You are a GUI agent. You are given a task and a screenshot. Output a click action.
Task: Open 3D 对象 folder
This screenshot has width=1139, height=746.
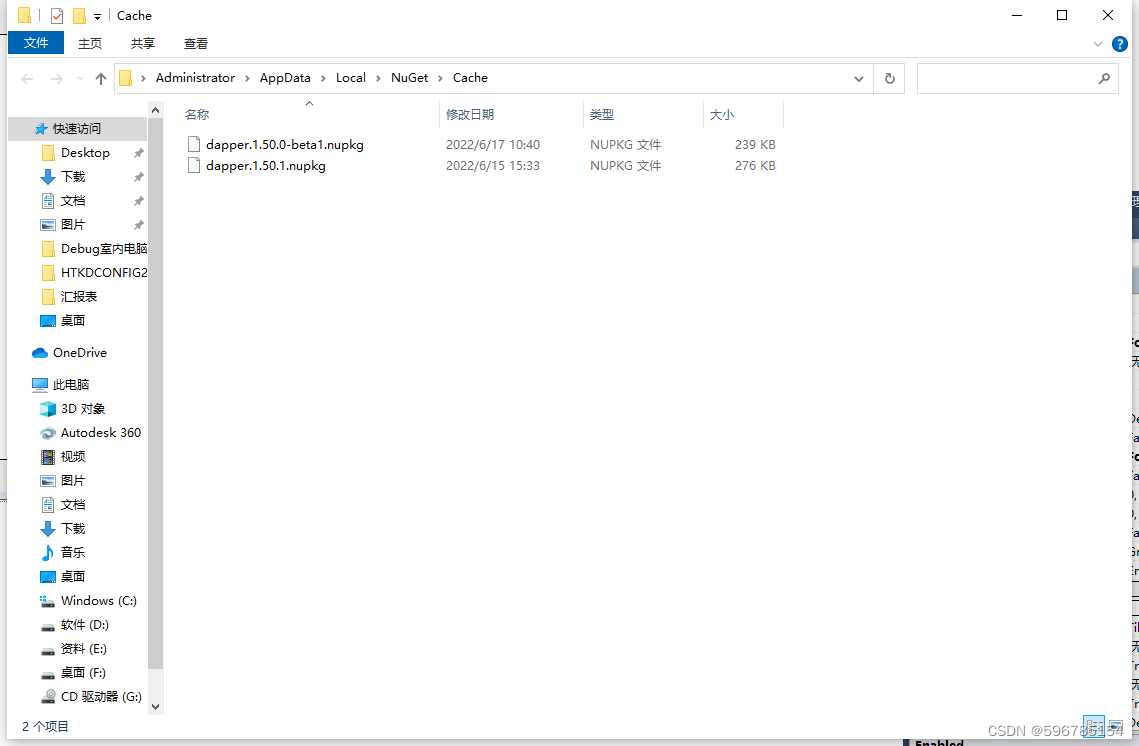83,408
